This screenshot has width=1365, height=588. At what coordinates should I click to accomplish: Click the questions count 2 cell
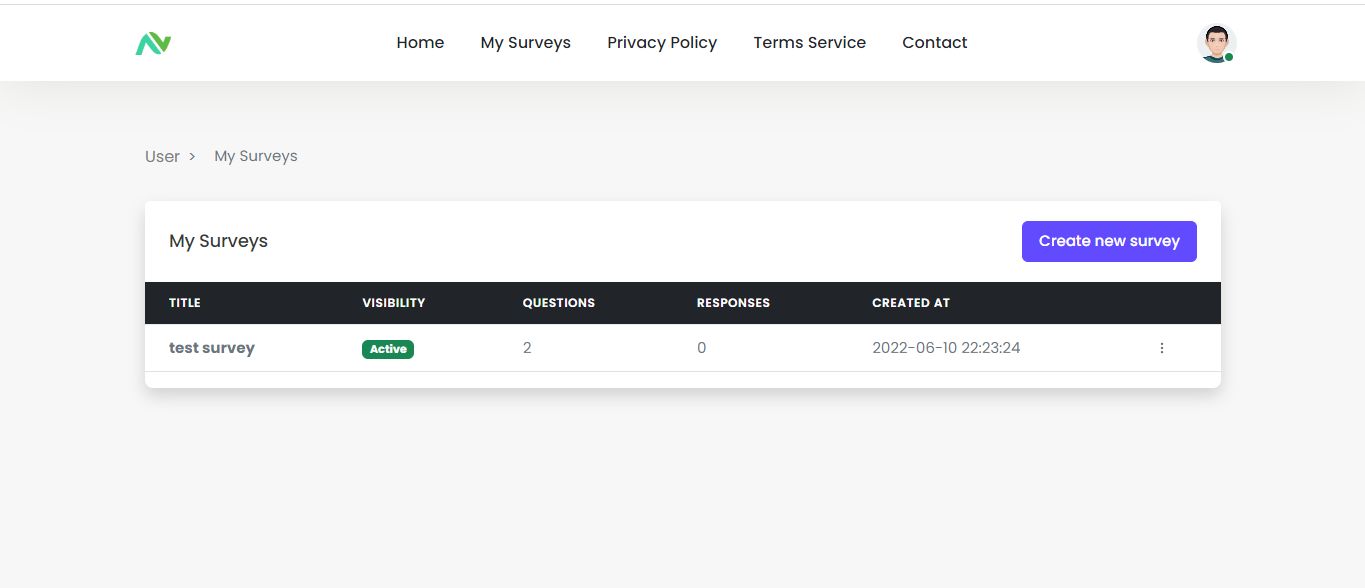pyautogui.click(x=527, y=348)
